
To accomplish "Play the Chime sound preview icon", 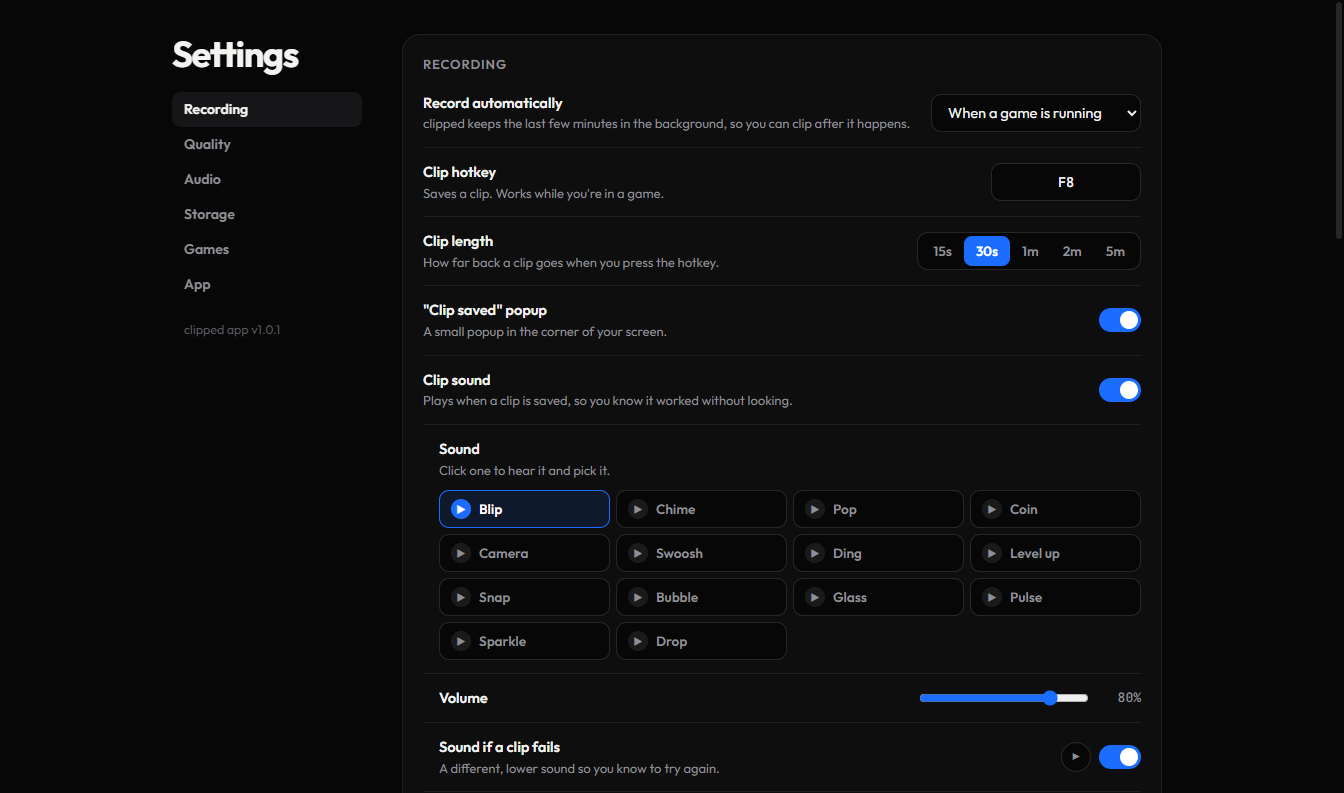I will [638, 509].
